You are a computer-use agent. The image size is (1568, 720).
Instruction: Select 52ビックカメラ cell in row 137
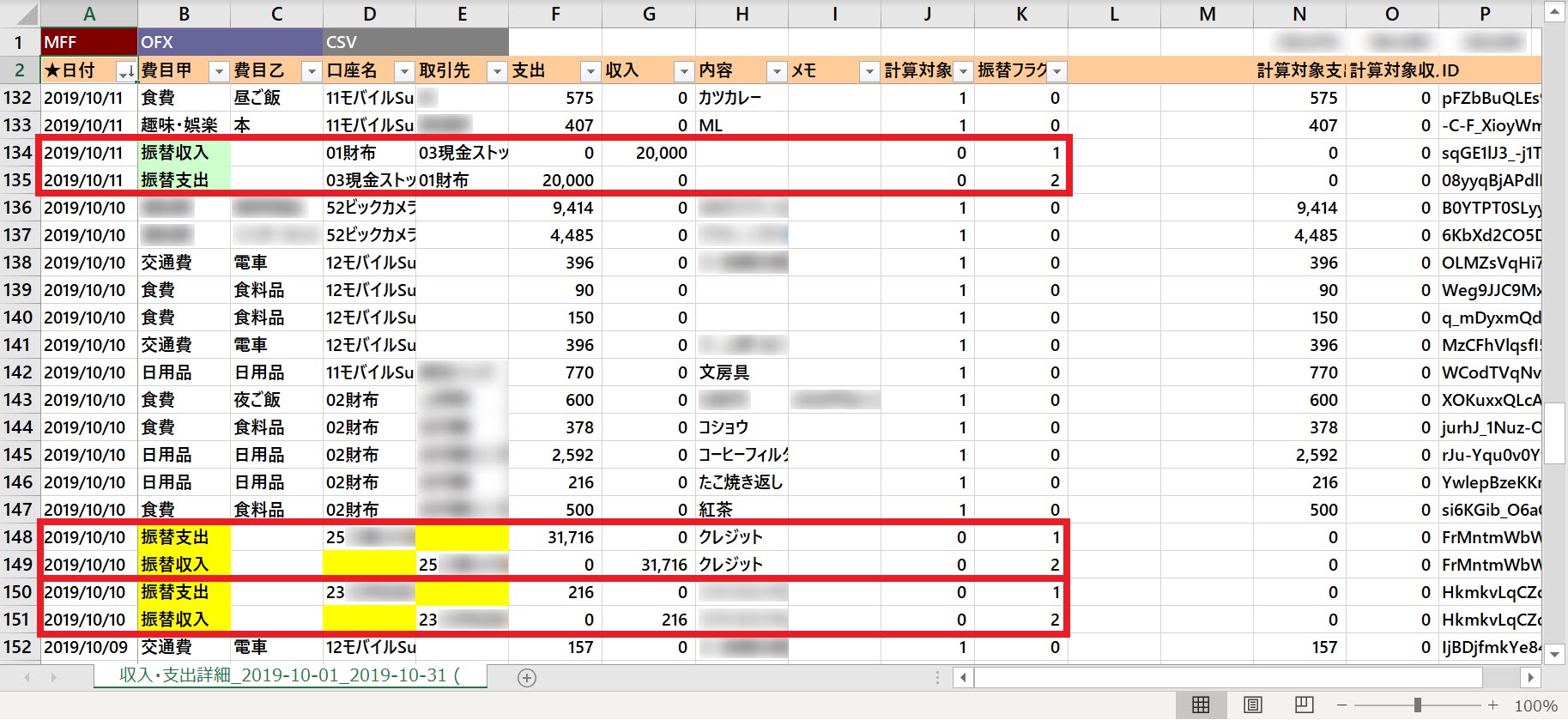click(369, 235)
